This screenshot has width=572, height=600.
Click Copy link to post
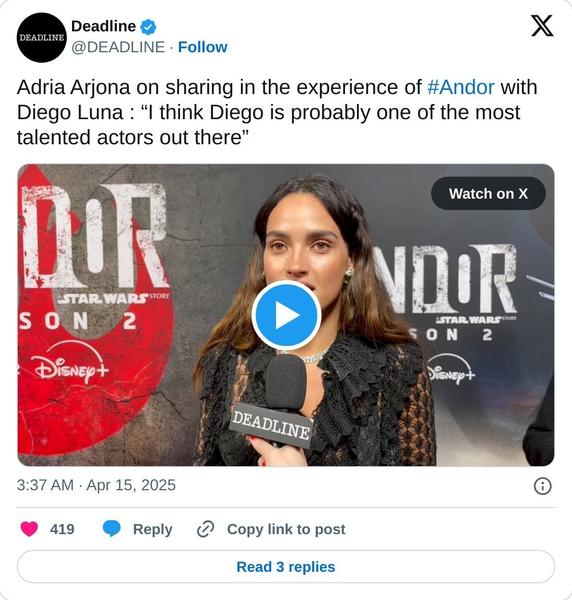[x=286, y=529]
